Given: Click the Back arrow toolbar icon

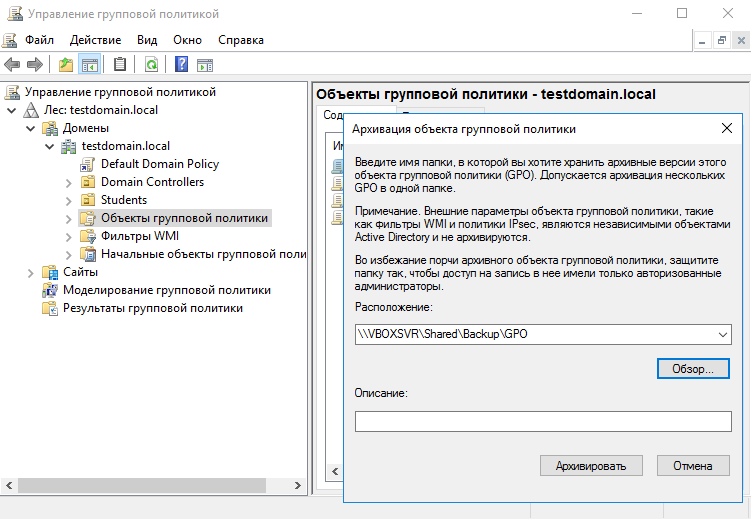Looking at the screenshot, I should tap(12, 65).
